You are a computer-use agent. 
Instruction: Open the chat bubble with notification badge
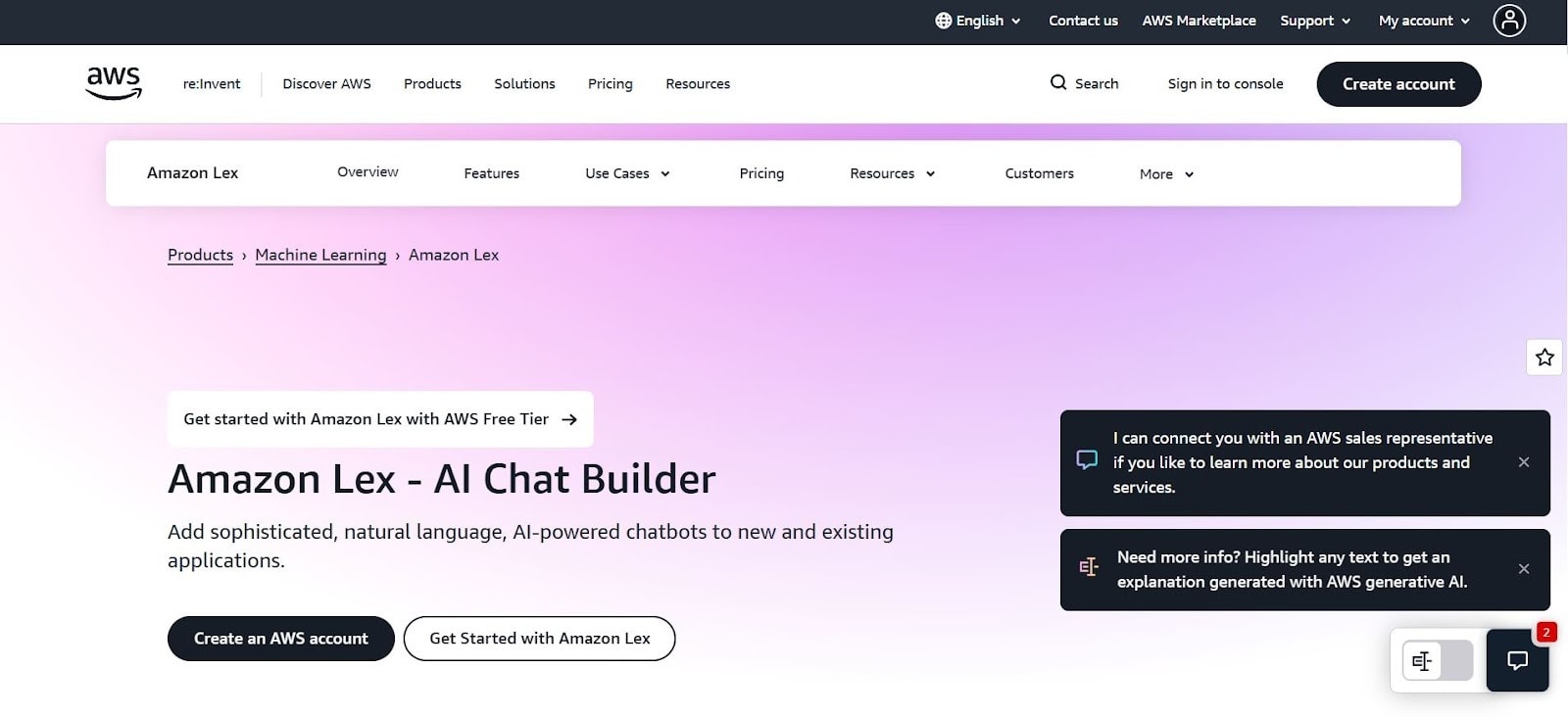tap(1516, 661)
